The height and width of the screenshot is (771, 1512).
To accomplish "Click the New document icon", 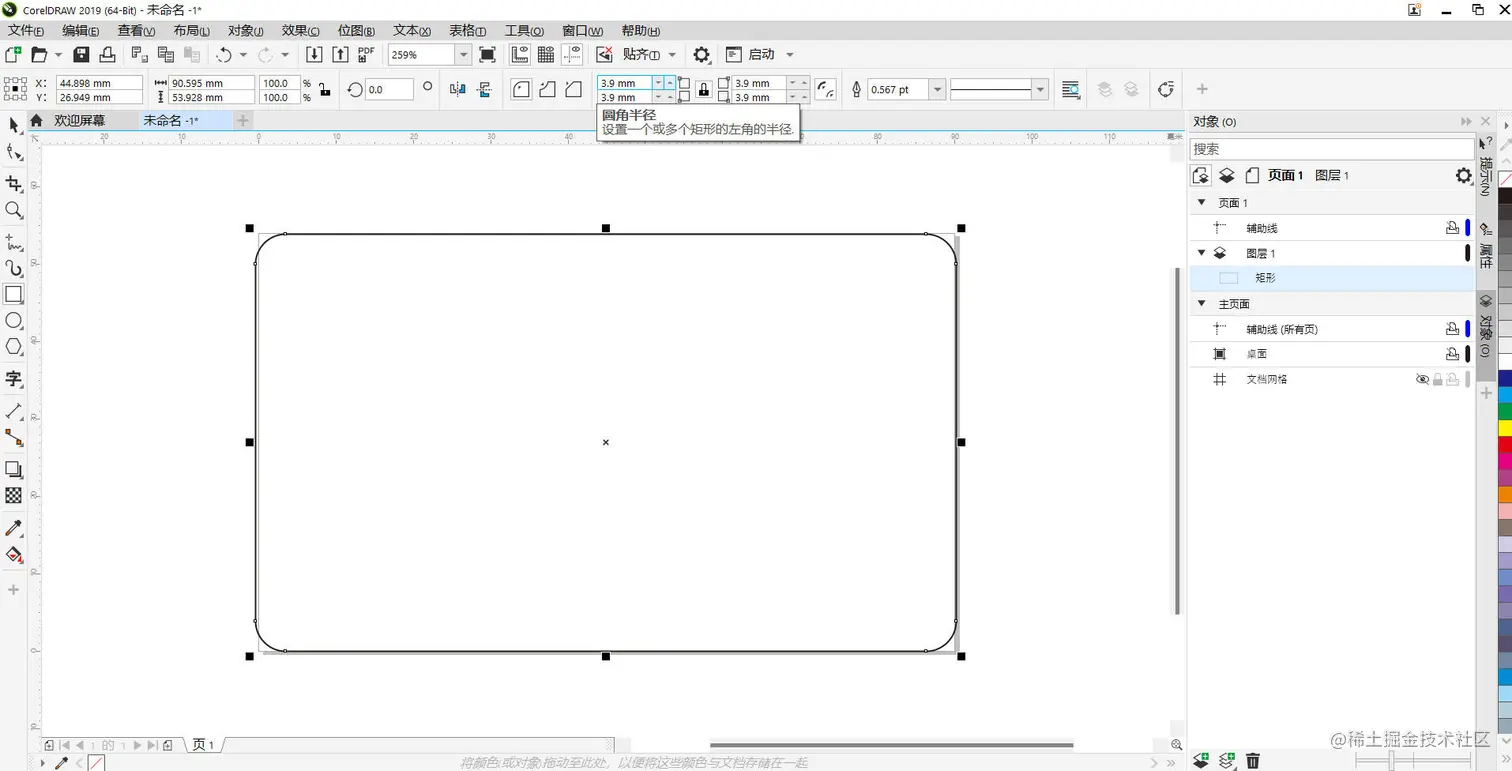I will (13, 55).
